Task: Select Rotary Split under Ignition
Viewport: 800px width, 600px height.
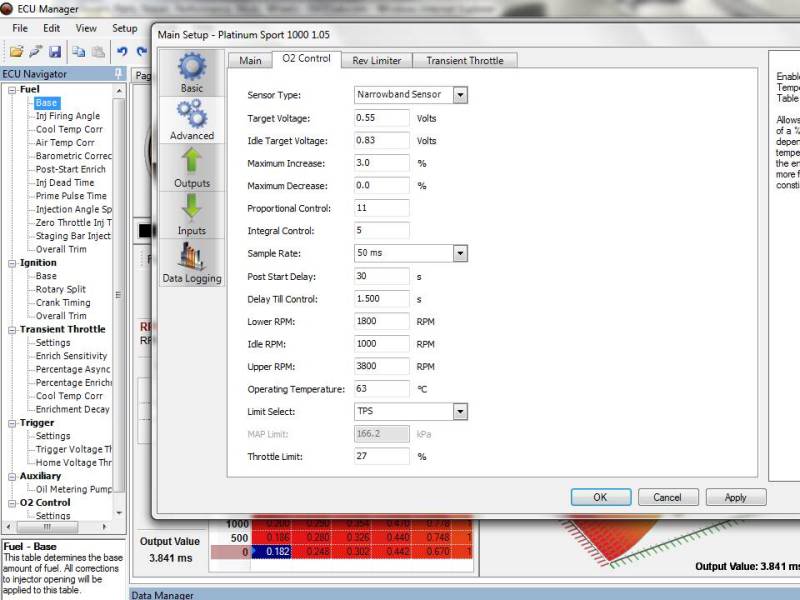Action: (60, 289)
